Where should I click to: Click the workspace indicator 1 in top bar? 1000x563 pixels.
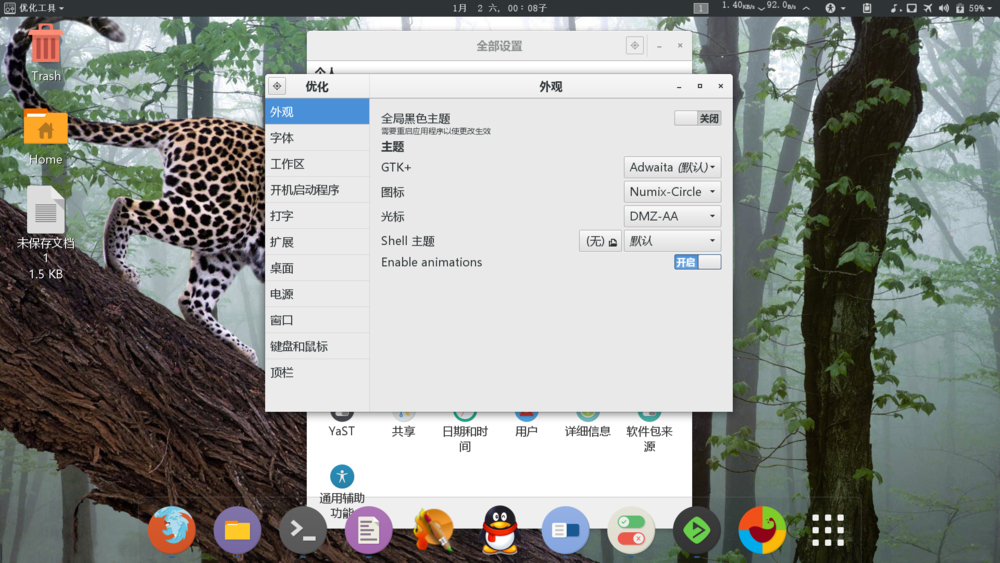[x=700, y=8]
